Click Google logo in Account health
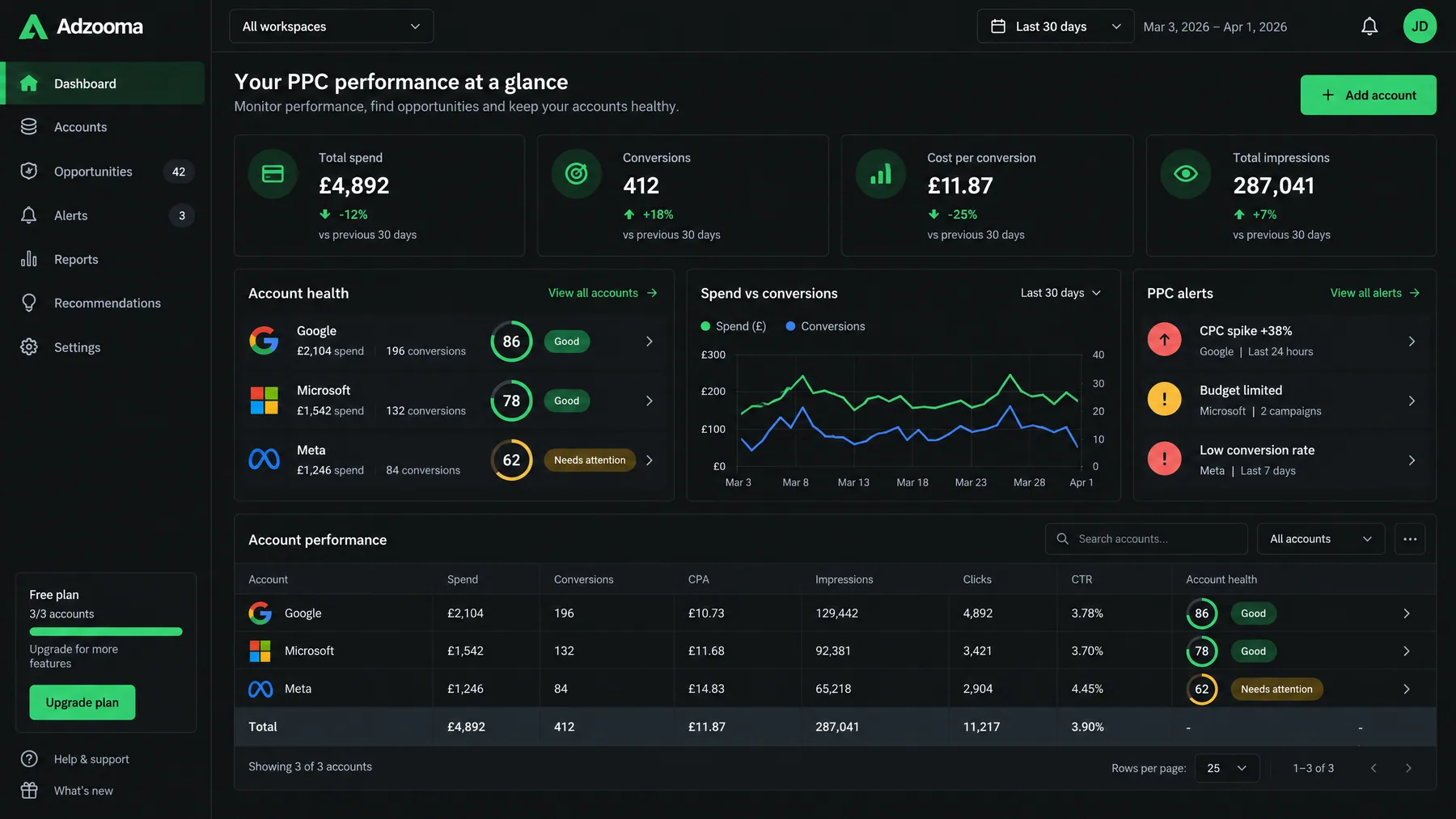This screenshot has height=819, width=1456. pos(264,341)
